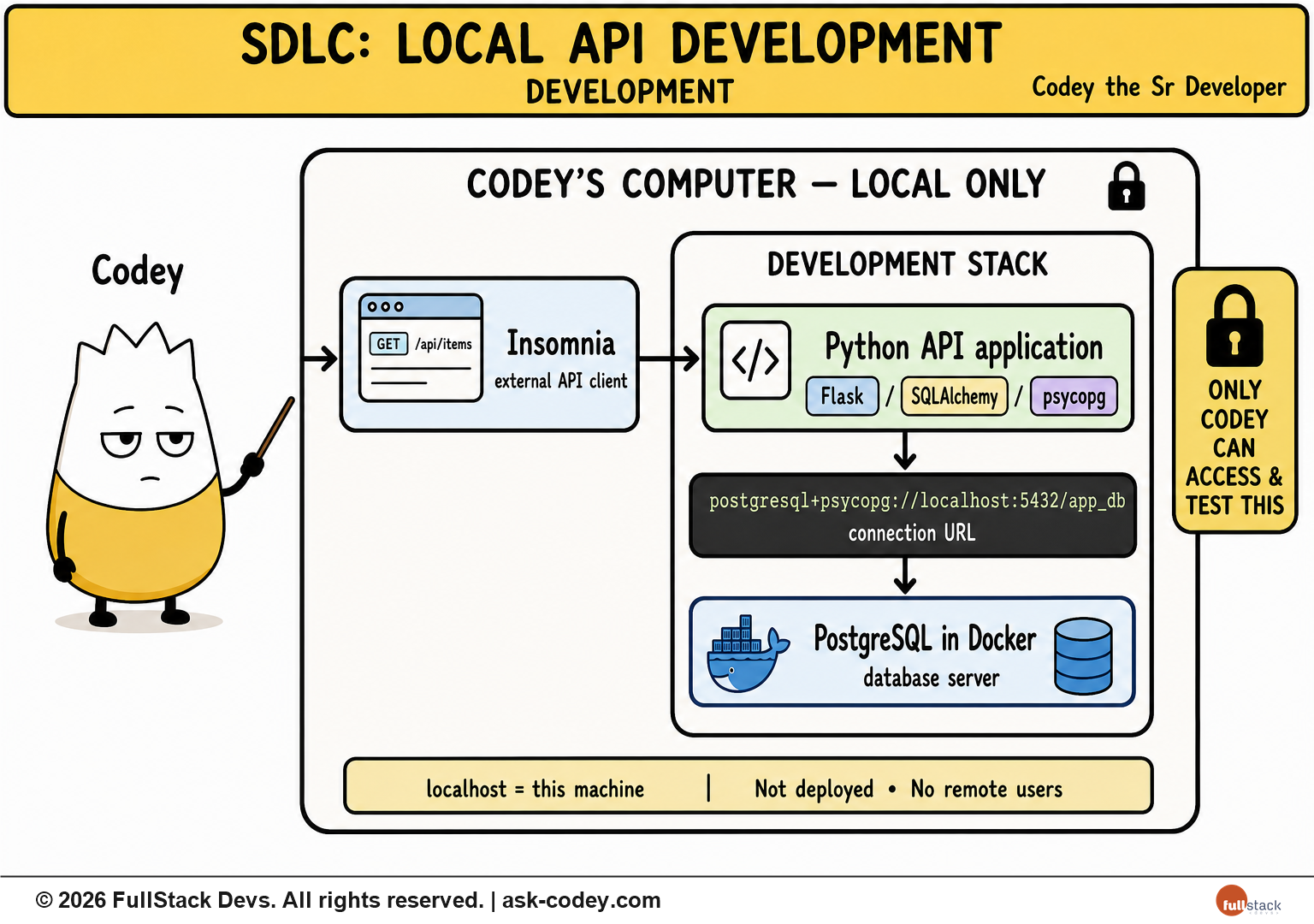Click the Insomnia browser window icon

click(421, 348)
